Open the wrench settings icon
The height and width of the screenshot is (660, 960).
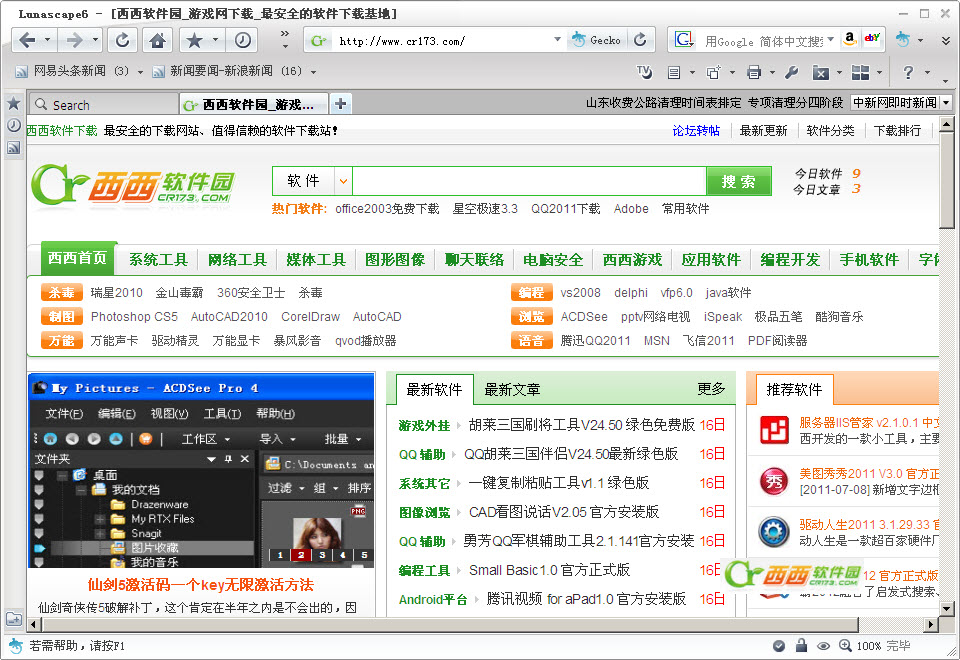point(792,72)
